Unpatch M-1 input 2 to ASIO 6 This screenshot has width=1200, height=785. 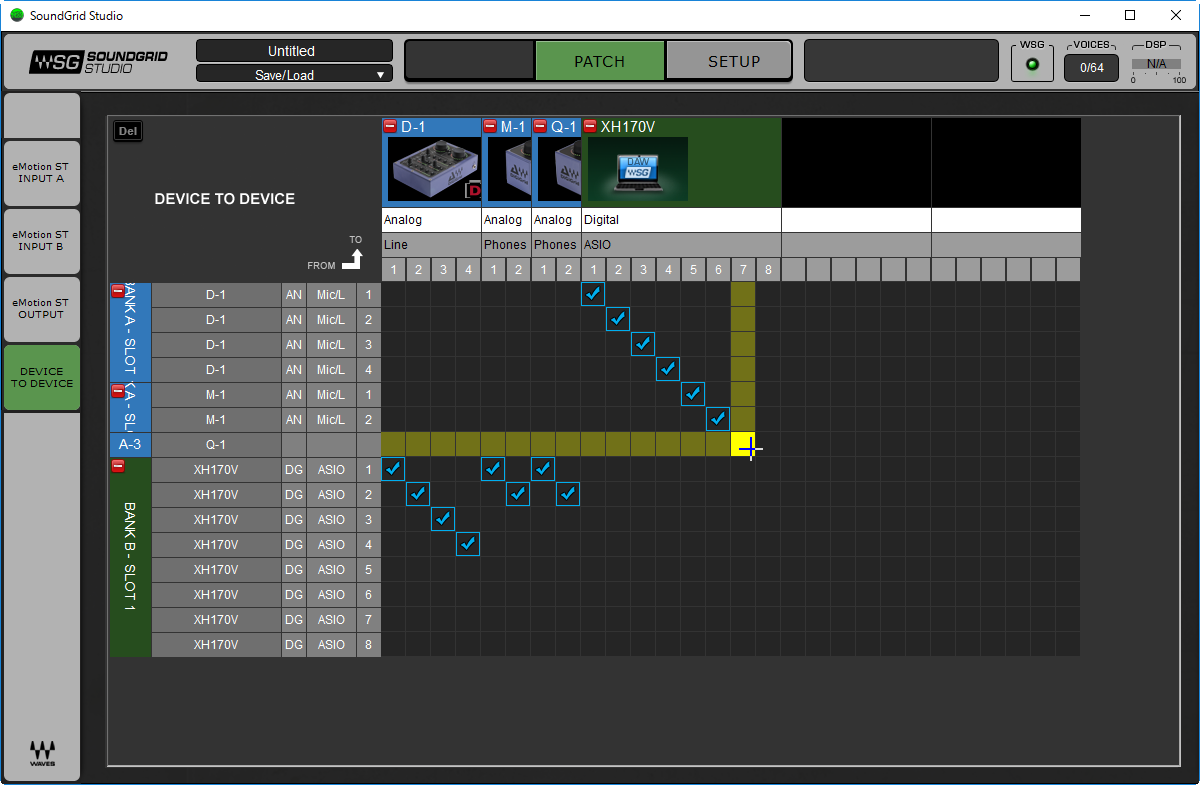[718, 419]
